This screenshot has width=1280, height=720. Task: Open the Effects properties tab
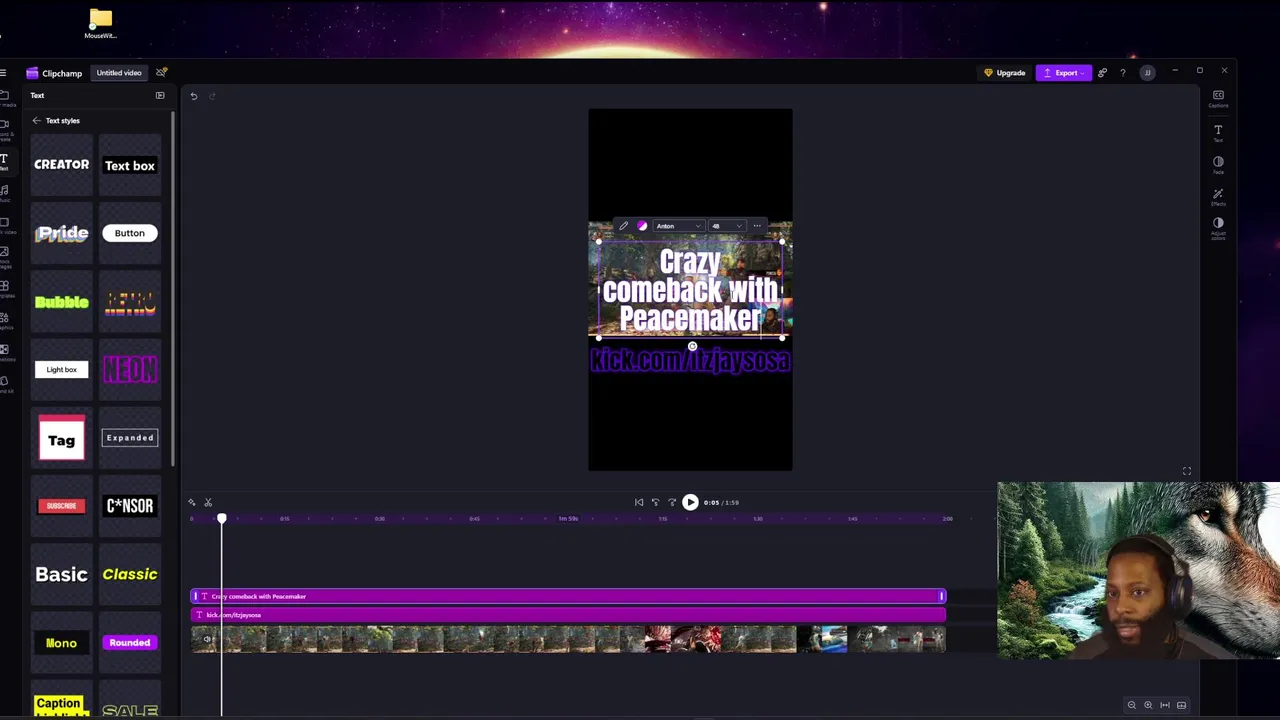coord(1218,196)
